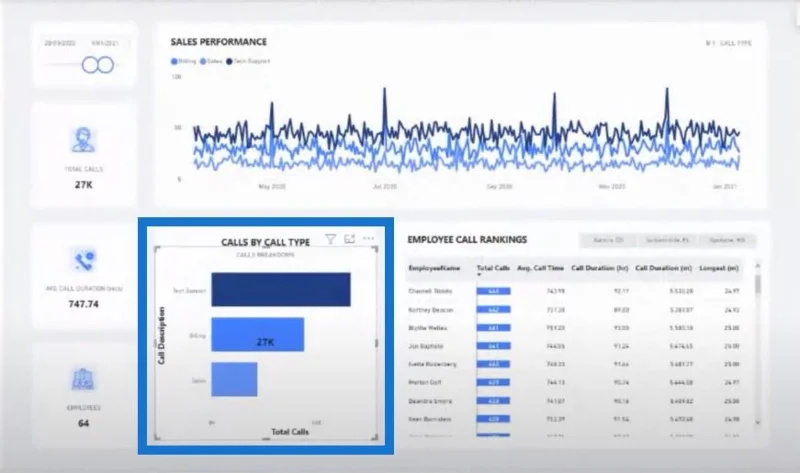The width and height of the screenshot is (800, 473).
Task: Sort by the EmployeeName column header
Action: [434, 268]
